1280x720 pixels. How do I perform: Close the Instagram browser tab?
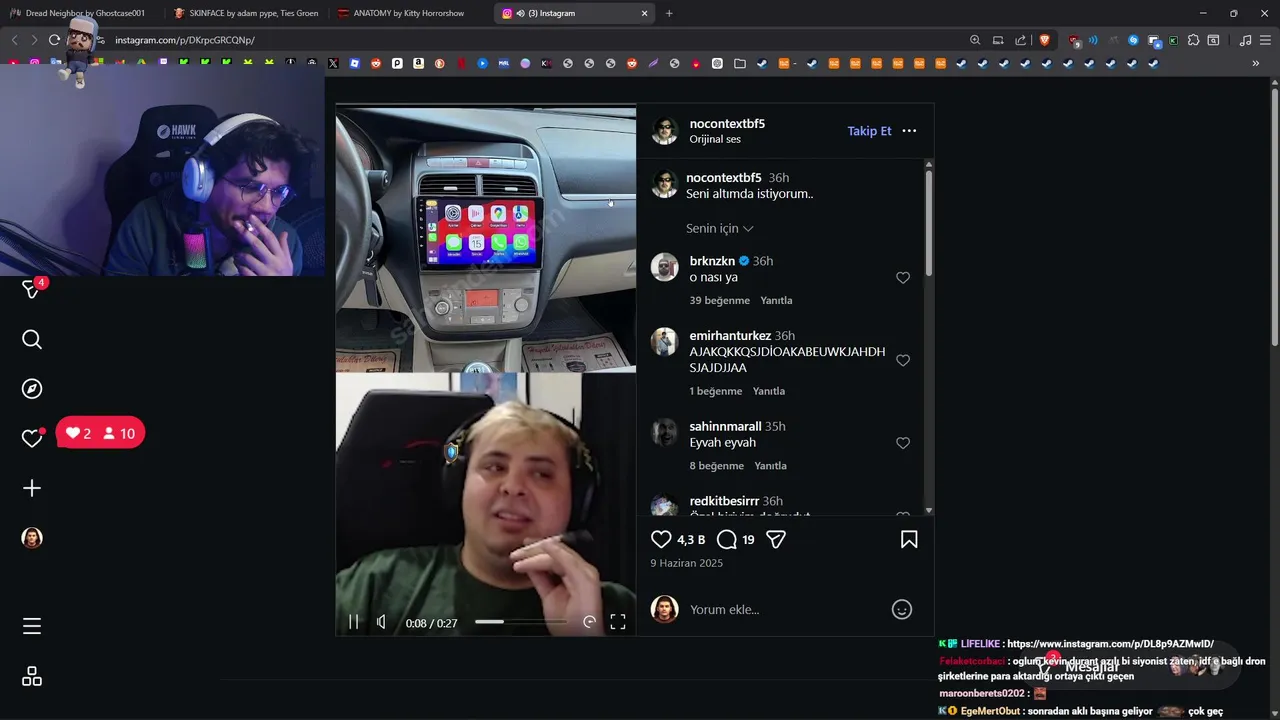coord(644,13)
